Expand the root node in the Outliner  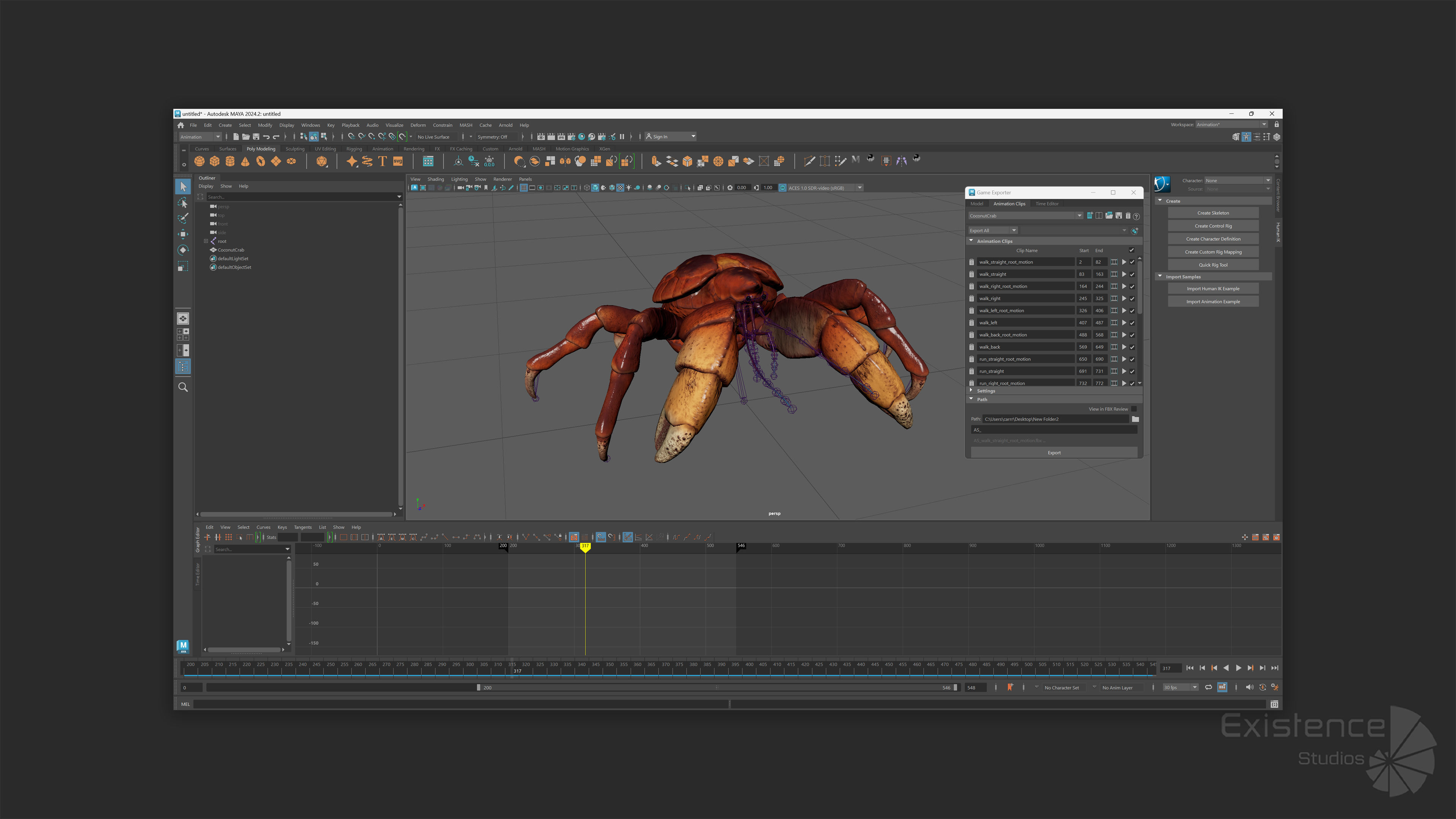pyautogui.click(x=206, y=242)
